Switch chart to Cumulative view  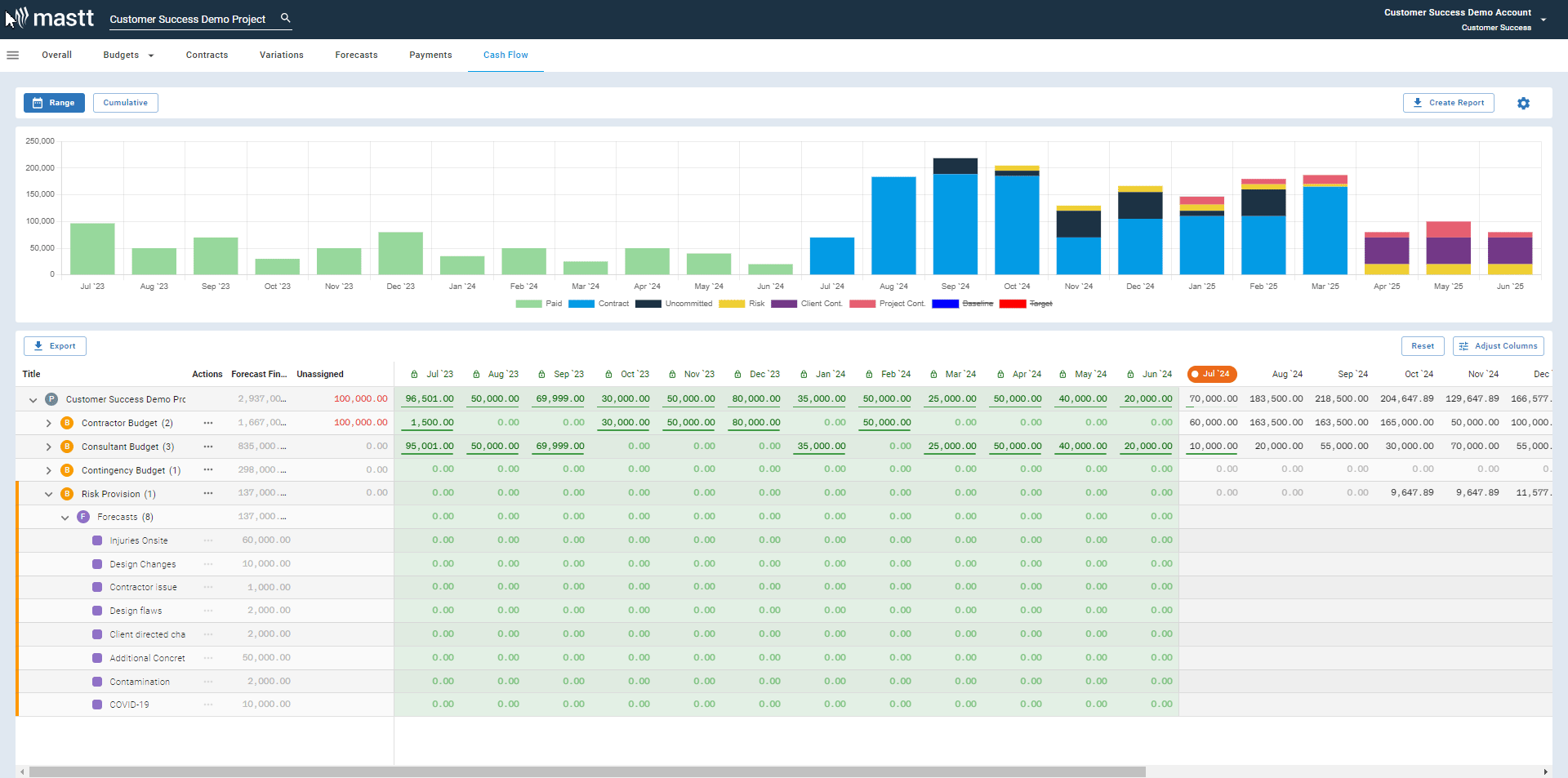(x=125, y=103)
